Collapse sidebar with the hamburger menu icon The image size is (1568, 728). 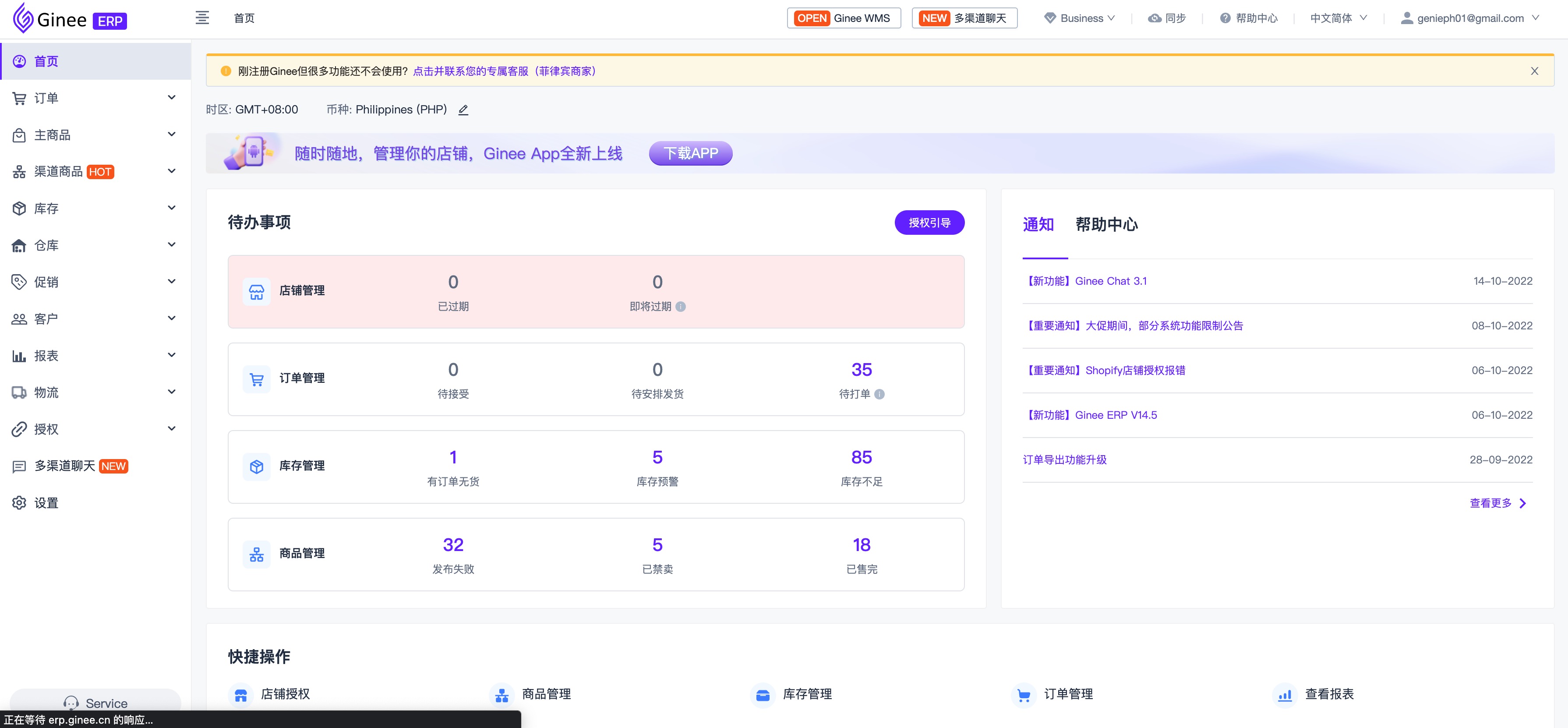[202, 18]
